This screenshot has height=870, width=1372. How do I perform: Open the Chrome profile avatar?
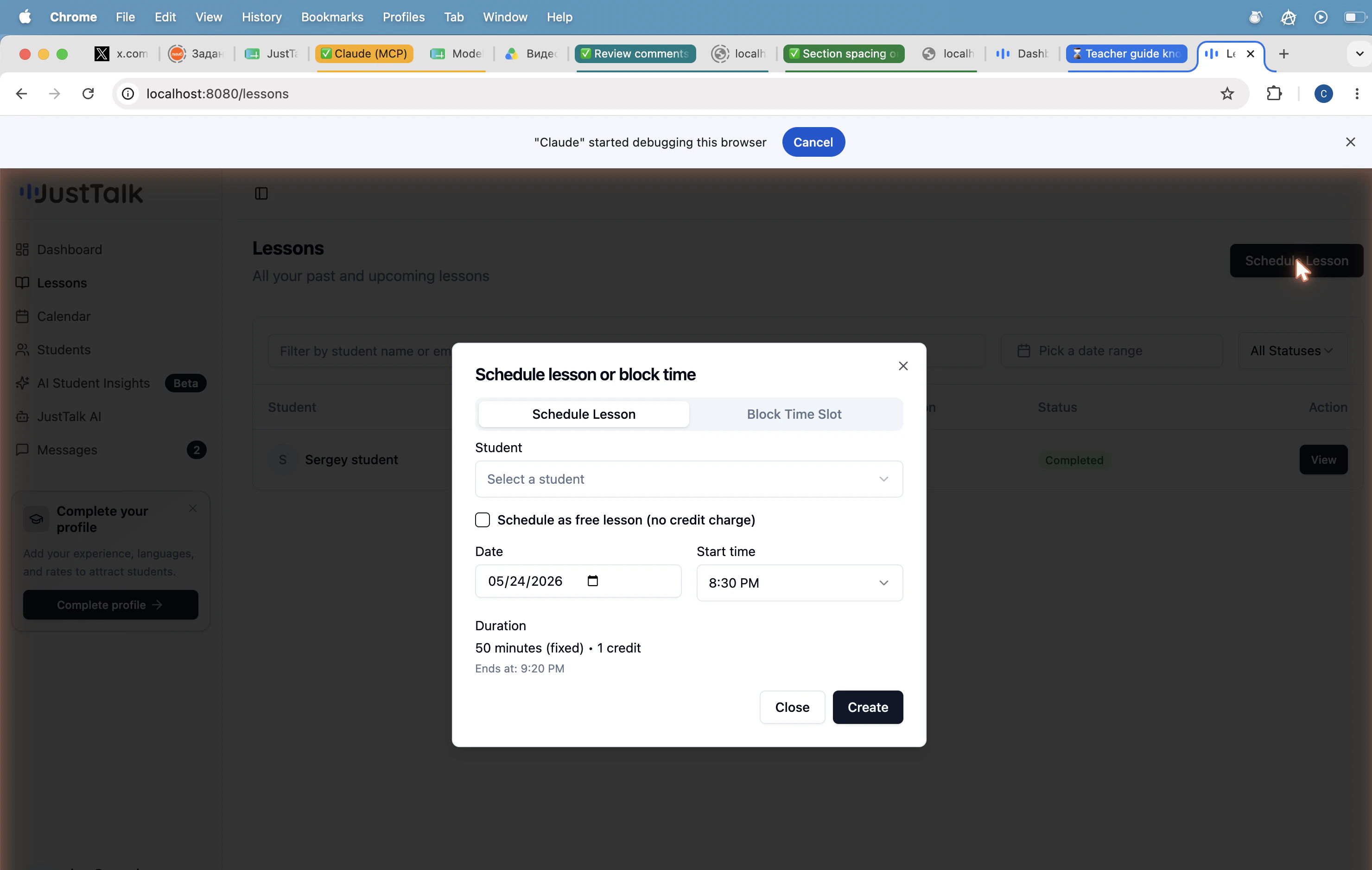1323,94
